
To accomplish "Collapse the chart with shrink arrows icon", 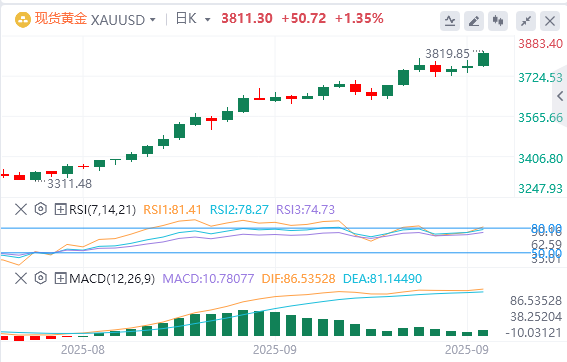I will pos(526,21).
